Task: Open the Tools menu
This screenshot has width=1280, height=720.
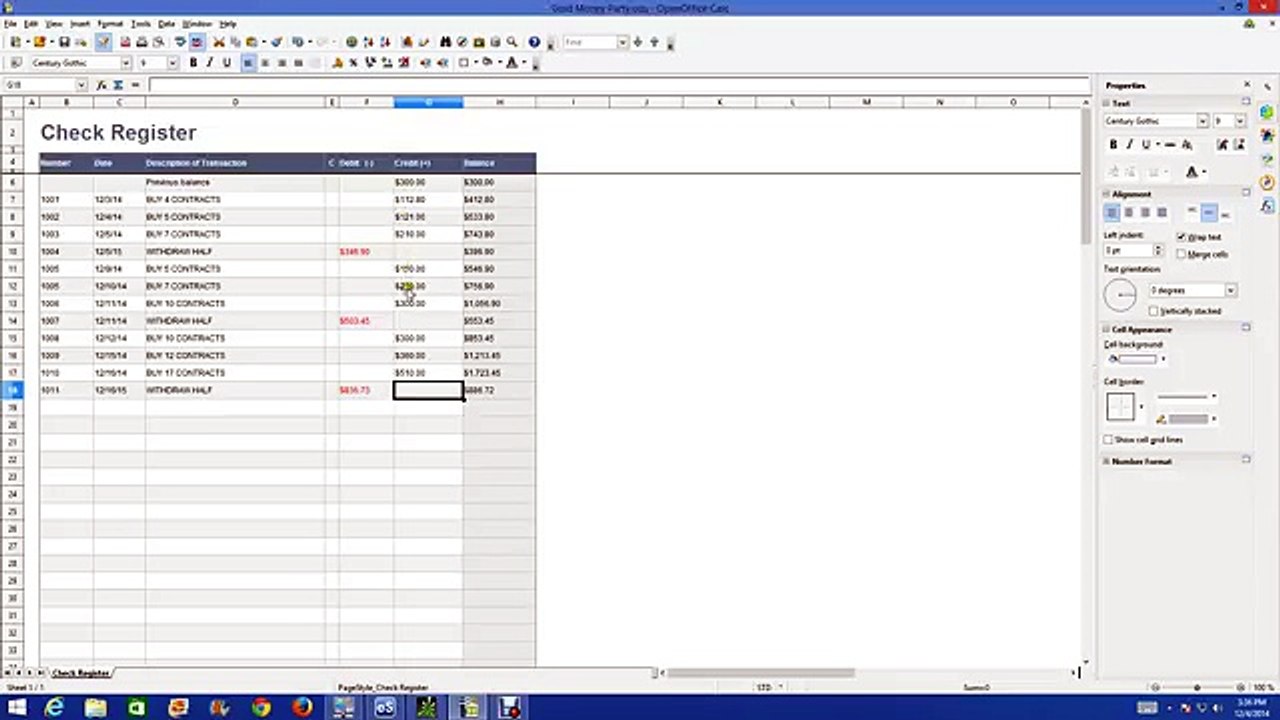Action: [141, 23]
